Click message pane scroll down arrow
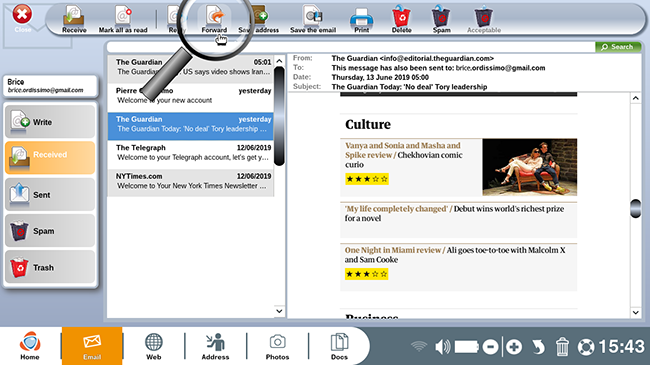The height and width of the screenshot is (365, 650). (x=636, y=312)
